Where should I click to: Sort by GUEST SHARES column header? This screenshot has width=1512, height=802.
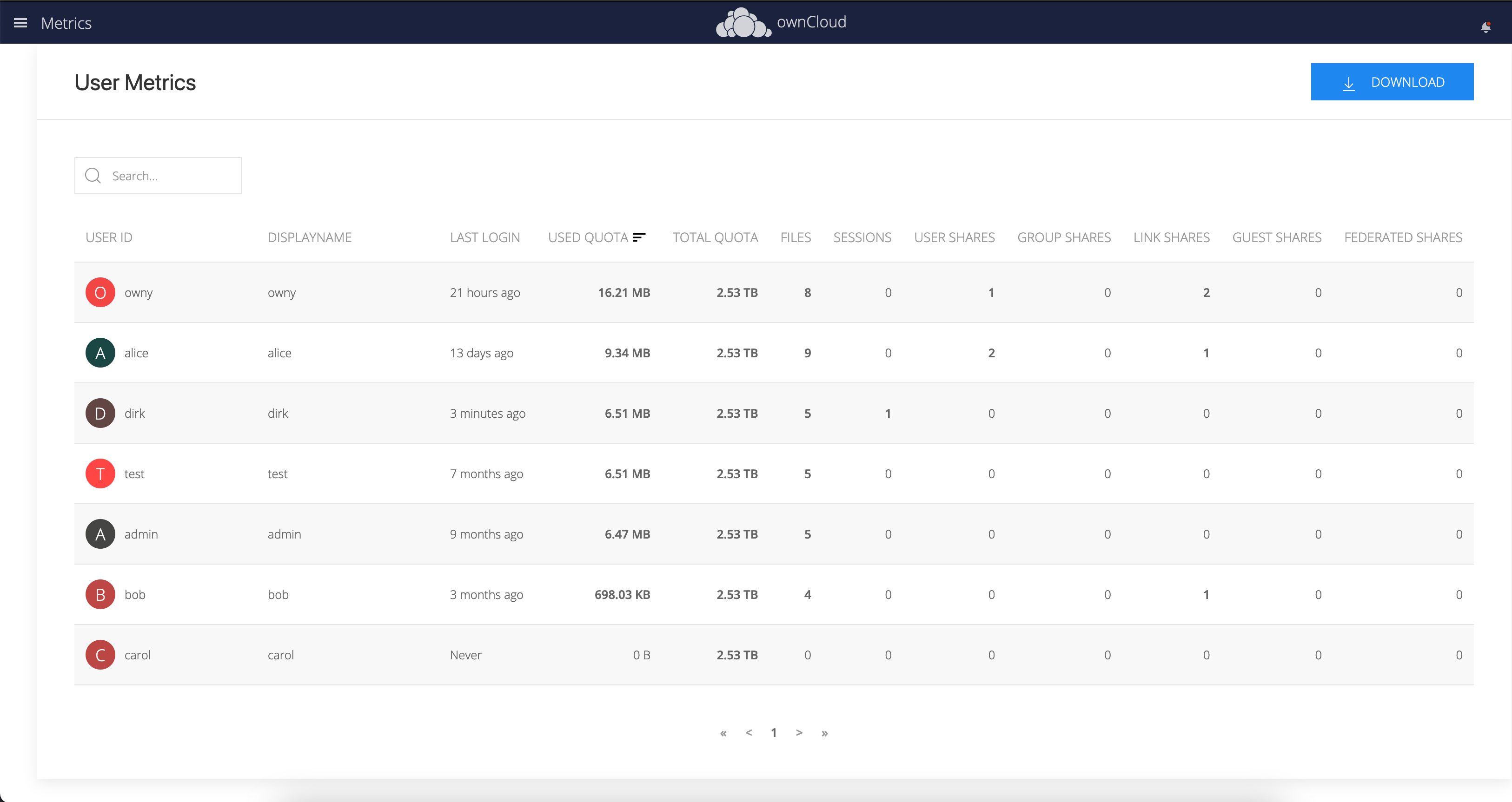click(1277, 237)
